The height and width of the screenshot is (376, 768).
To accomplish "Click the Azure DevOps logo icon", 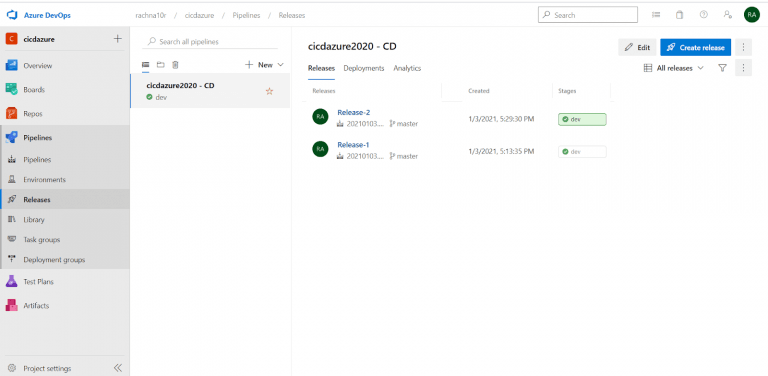I will [x=12, y=15].
